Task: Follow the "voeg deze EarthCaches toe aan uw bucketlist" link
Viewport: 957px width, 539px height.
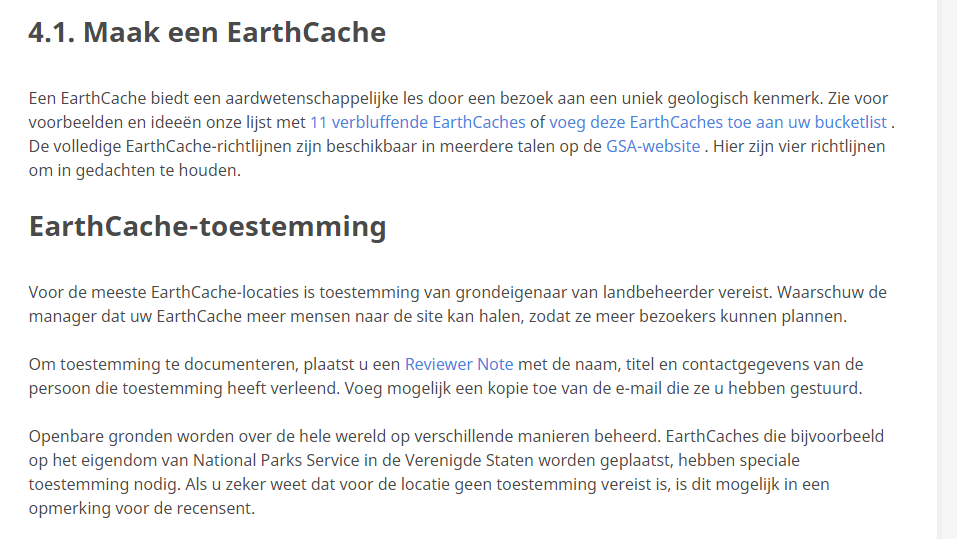Action: tap(718, 123)
